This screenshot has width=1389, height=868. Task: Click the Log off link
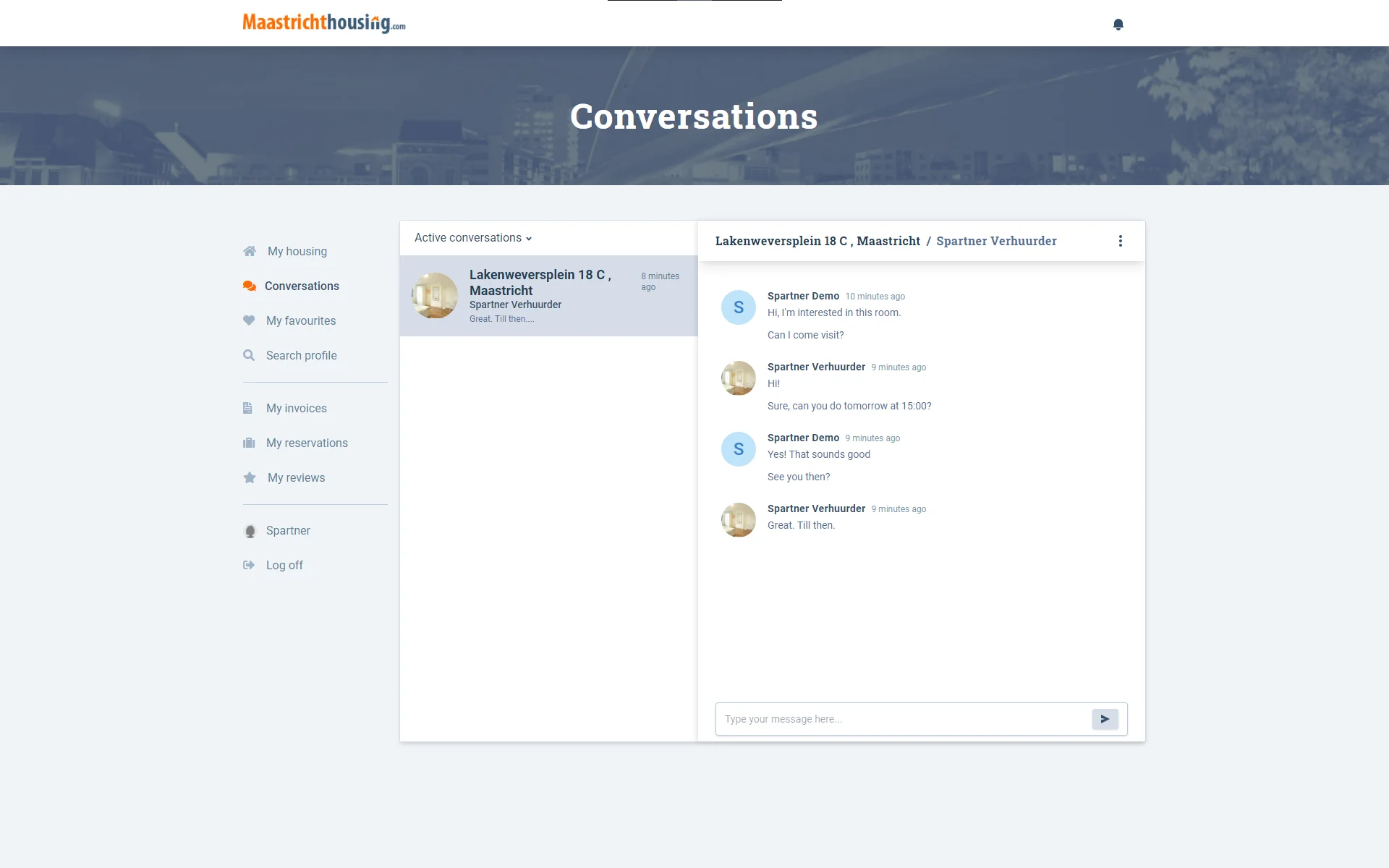284,565
